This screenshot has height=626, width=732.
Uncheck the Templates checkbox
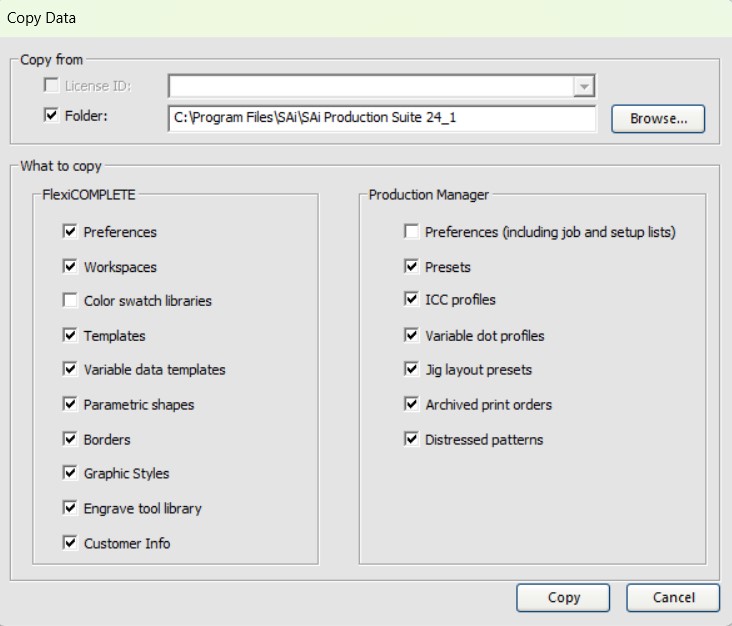click(x=70, y=336)
